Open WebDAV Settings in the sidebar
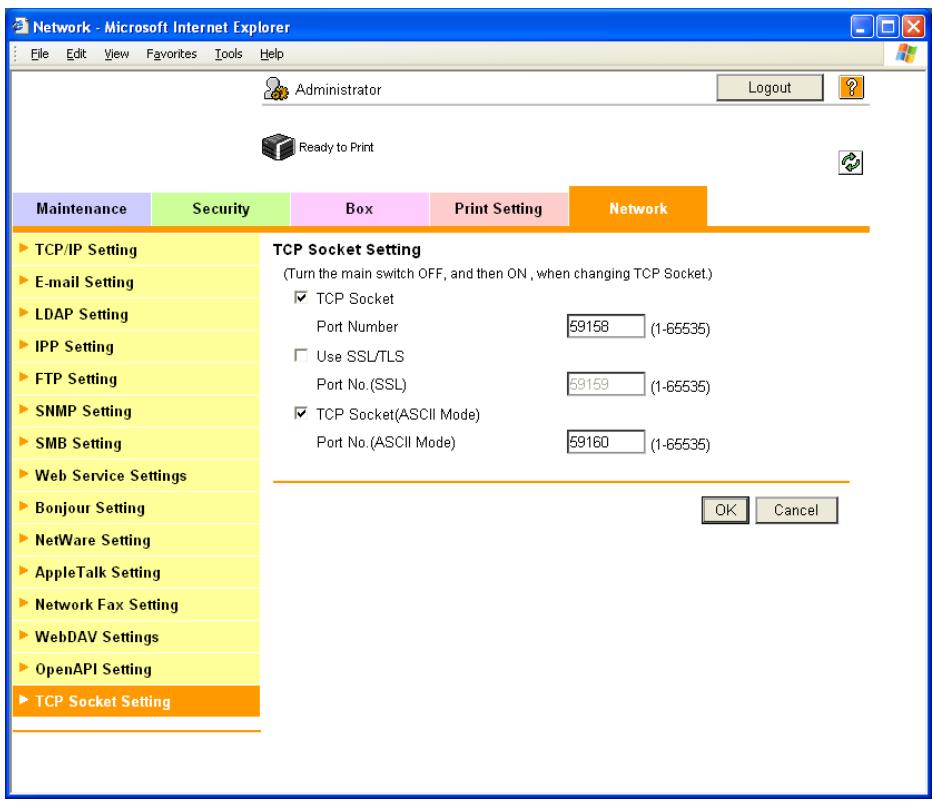 pos(136,637)
